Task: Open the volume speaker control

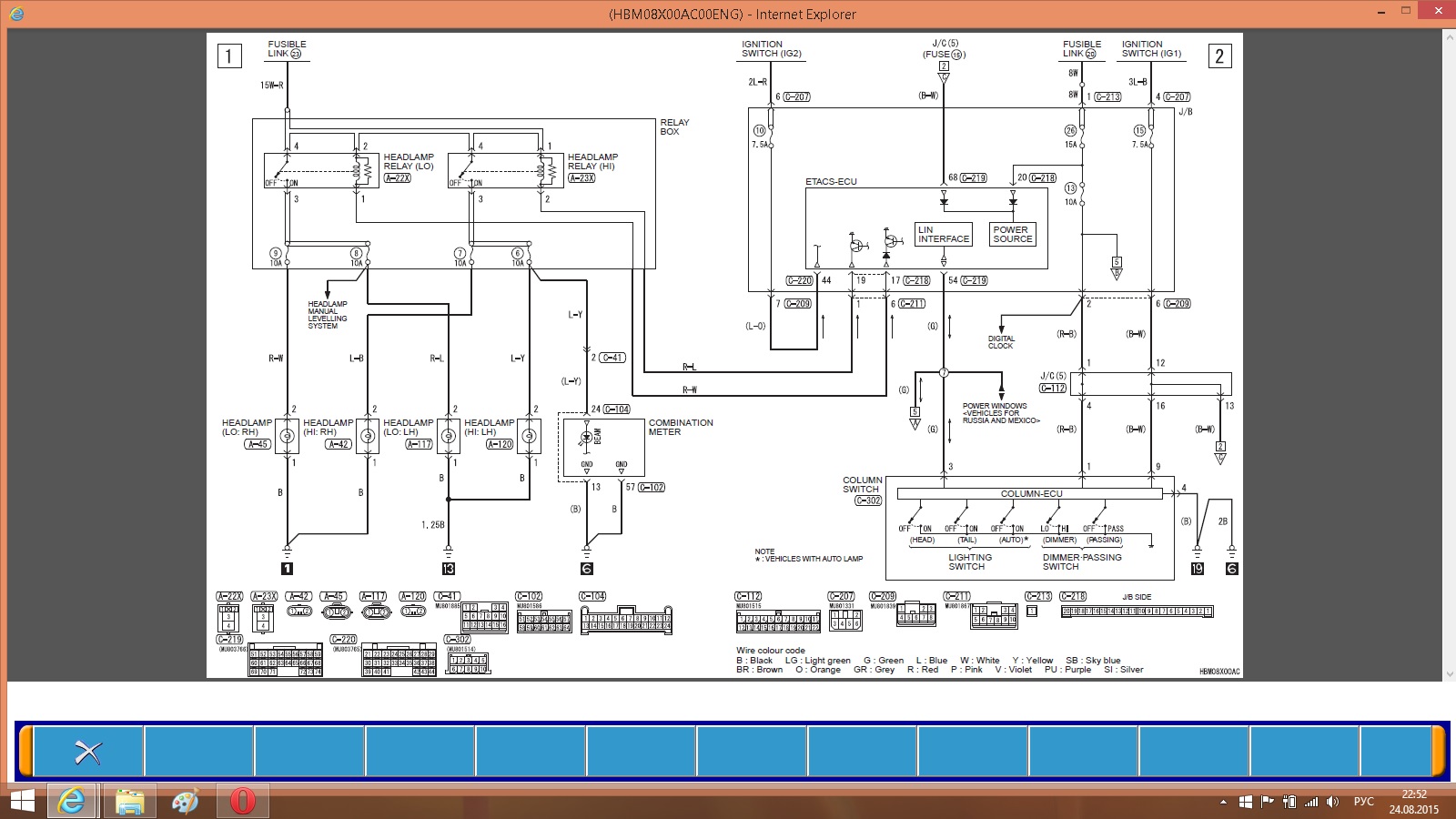Action: pyautogui.click(x=1333, y=802)
